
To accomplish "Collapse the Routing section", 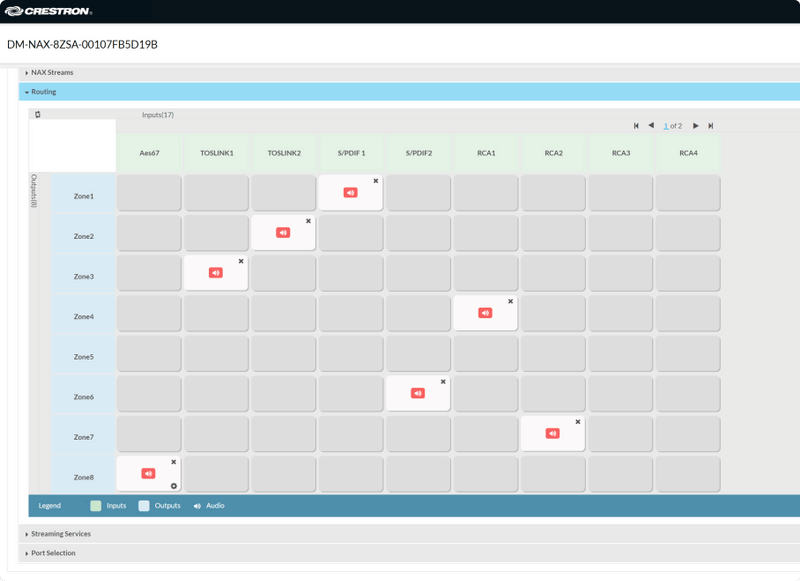I will [x=43, y=92].
